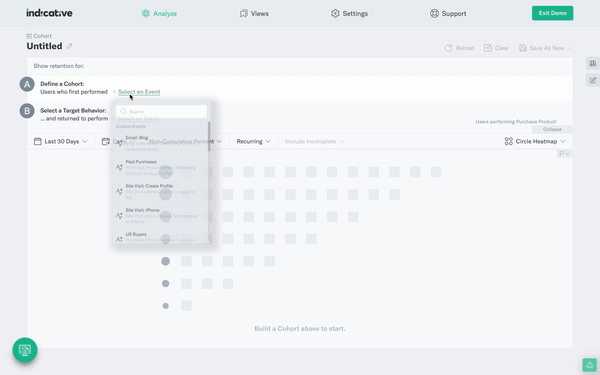Viewport: 600px width, 375px height.
Task: Click the event list scrollbar
Action: click(x=209, y=136)
